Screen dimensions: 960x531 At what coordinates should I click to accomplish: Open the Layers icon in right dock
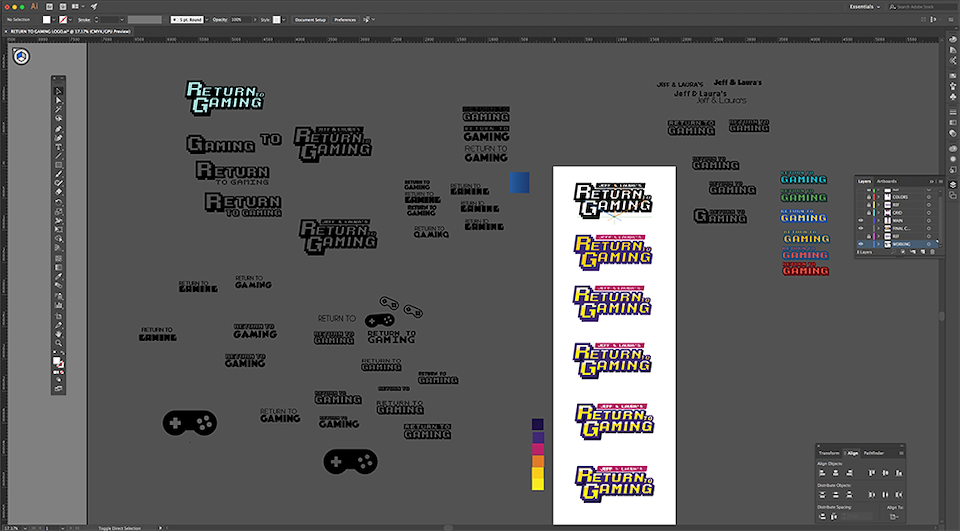pyautogui.click(x=951, y=186)
